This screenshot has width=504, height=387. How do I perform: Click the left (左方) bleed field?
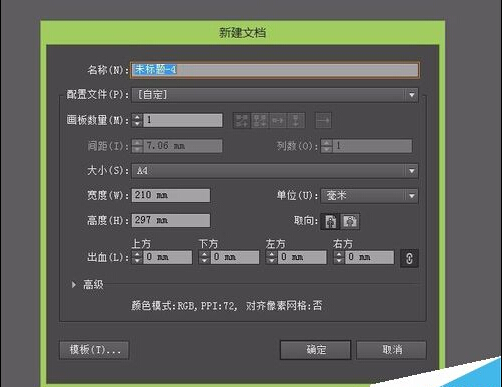tap(302, 257)
